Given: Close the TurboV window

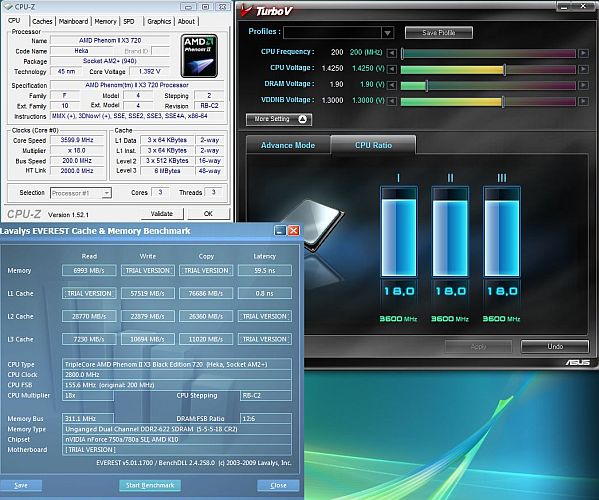Looking at the screenshot, I should (583, 6).
